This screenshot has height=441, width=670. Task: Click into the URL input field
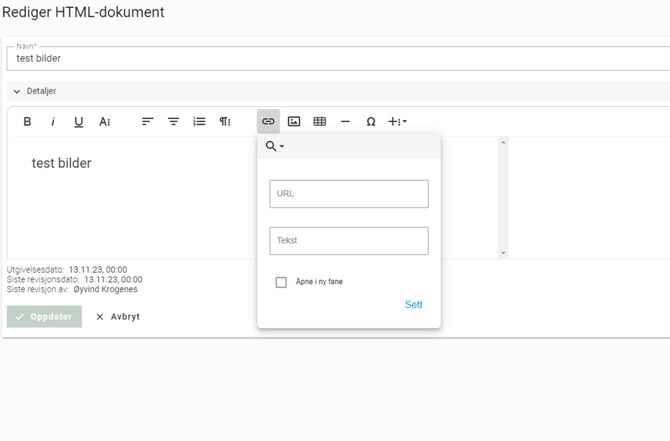(x=348, y=194)
